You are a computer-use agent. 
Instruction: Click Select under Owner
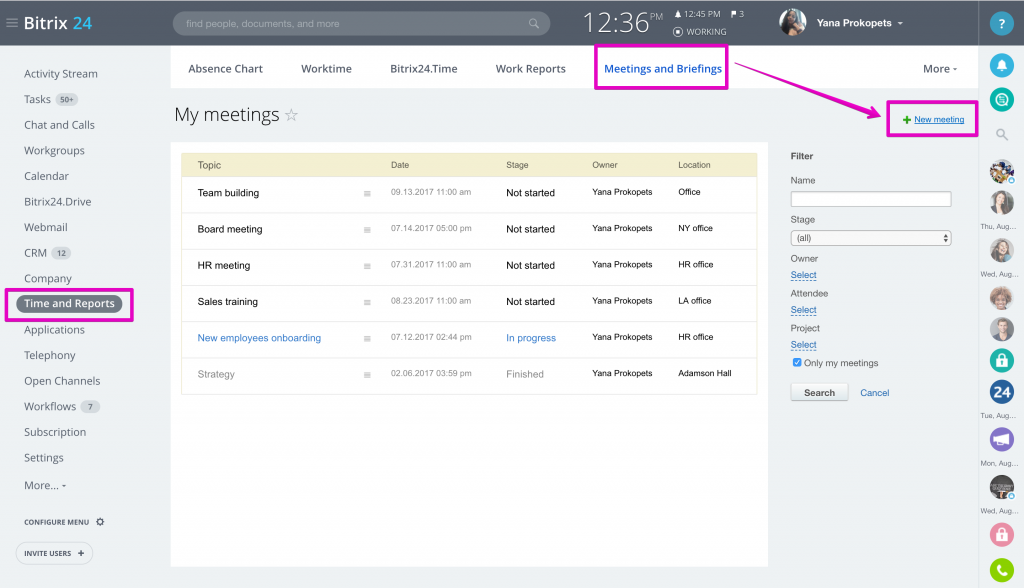point(803,275)
